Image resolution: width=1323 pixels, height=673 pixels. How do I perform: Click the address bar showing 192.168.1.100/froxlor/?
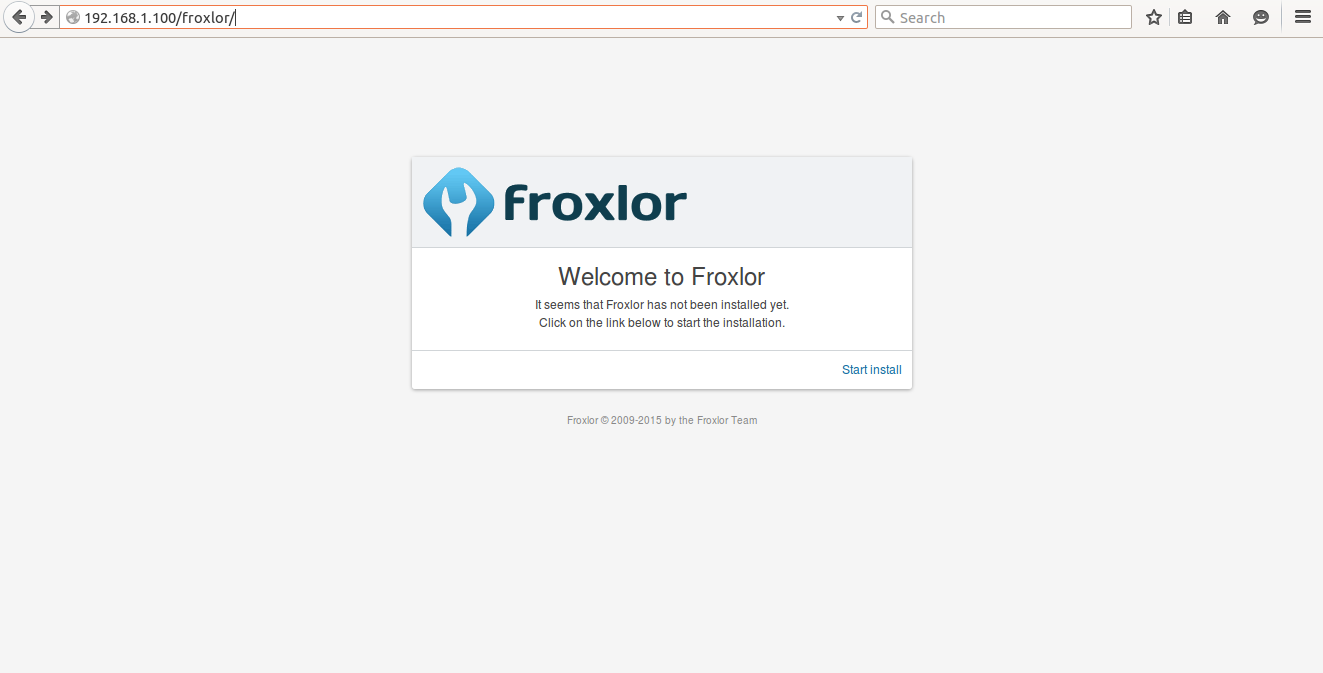pos(458,17)
